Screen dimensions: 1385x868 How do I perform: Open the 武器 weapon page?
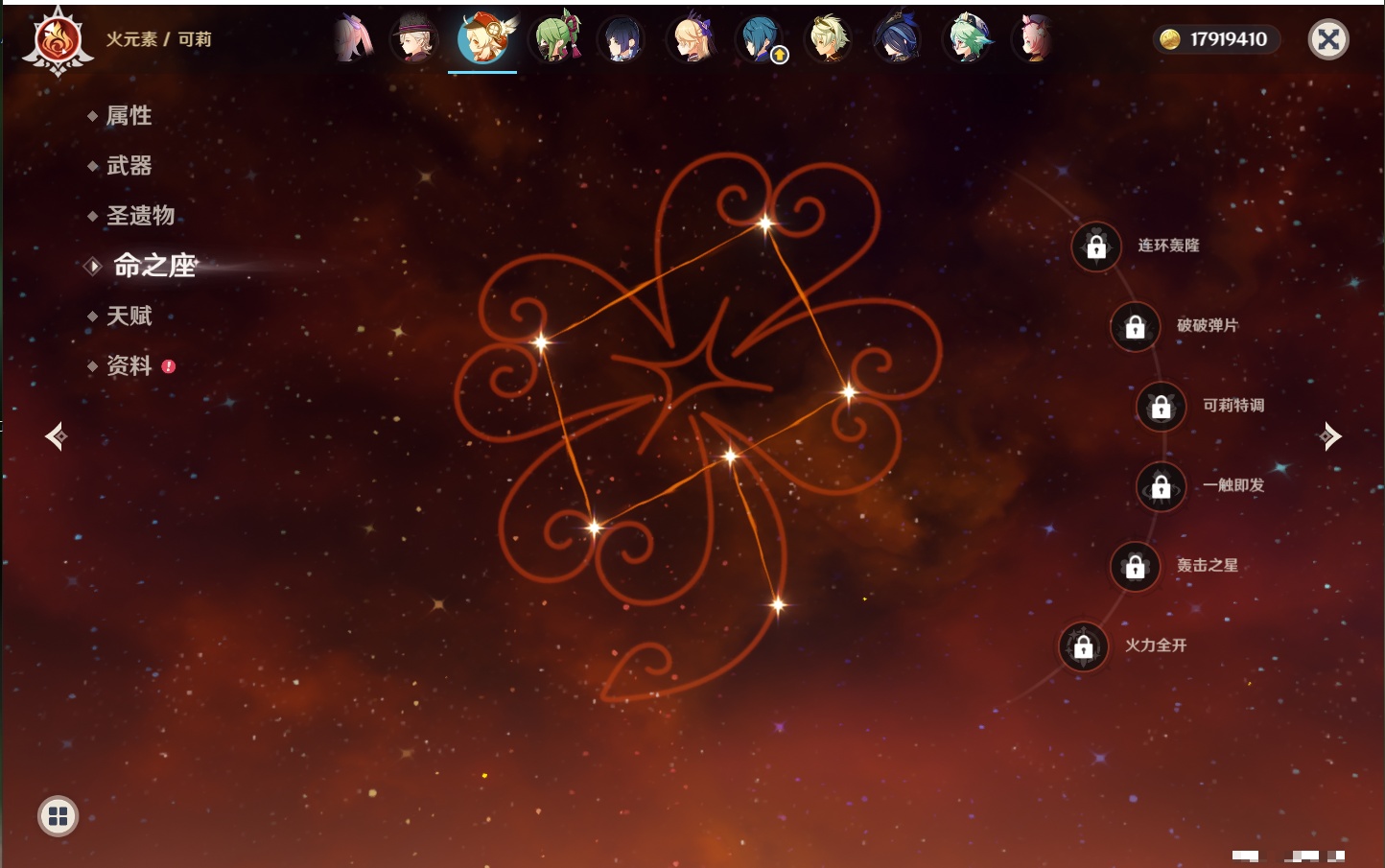[129, 166]
